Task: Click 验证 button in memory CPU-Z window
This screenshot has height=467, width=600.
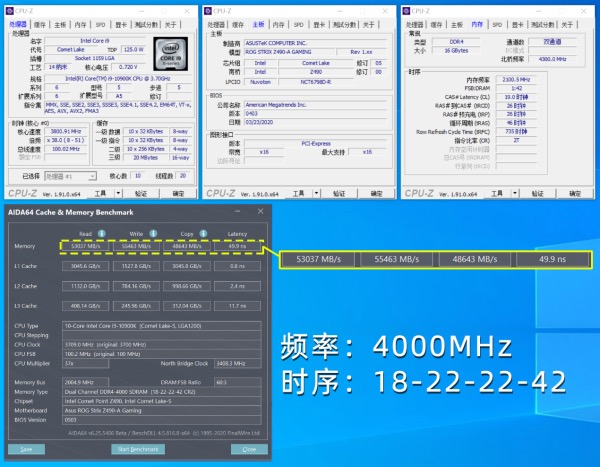Action: tap(538, 193)
